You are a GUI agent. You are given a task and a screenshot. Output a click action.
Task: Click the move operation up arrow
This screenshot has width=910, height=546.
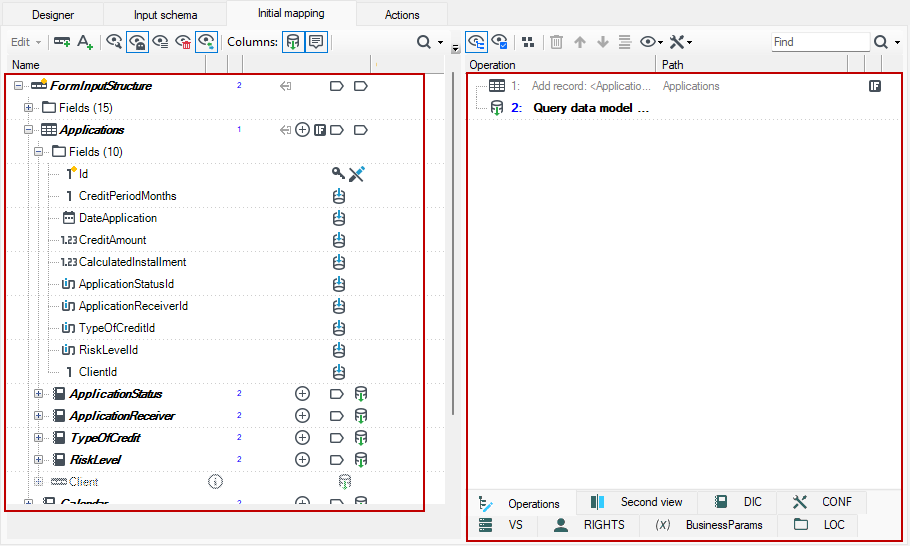click(x=579, y=42)
